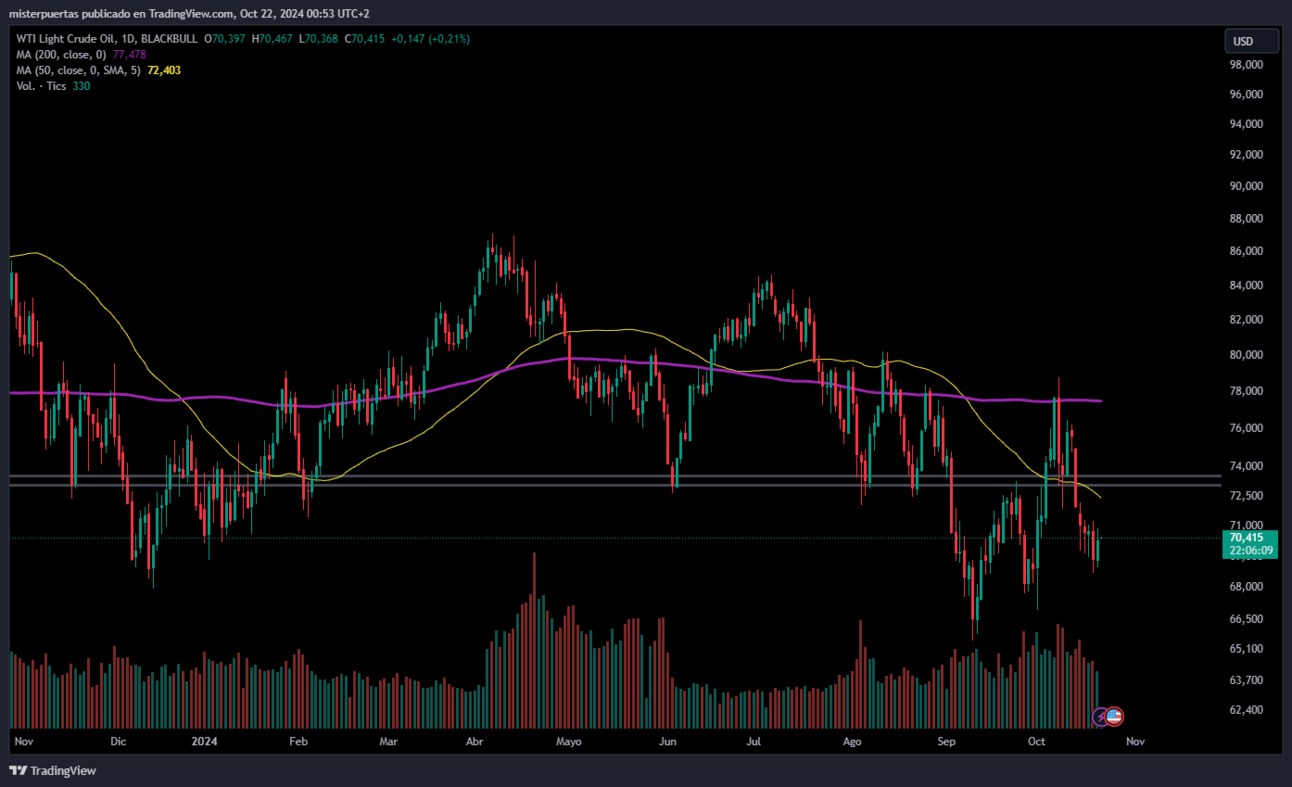Viewport: 1292px width, 787px height.
Task: Click the H70,467 high price value
Action: 272,39
